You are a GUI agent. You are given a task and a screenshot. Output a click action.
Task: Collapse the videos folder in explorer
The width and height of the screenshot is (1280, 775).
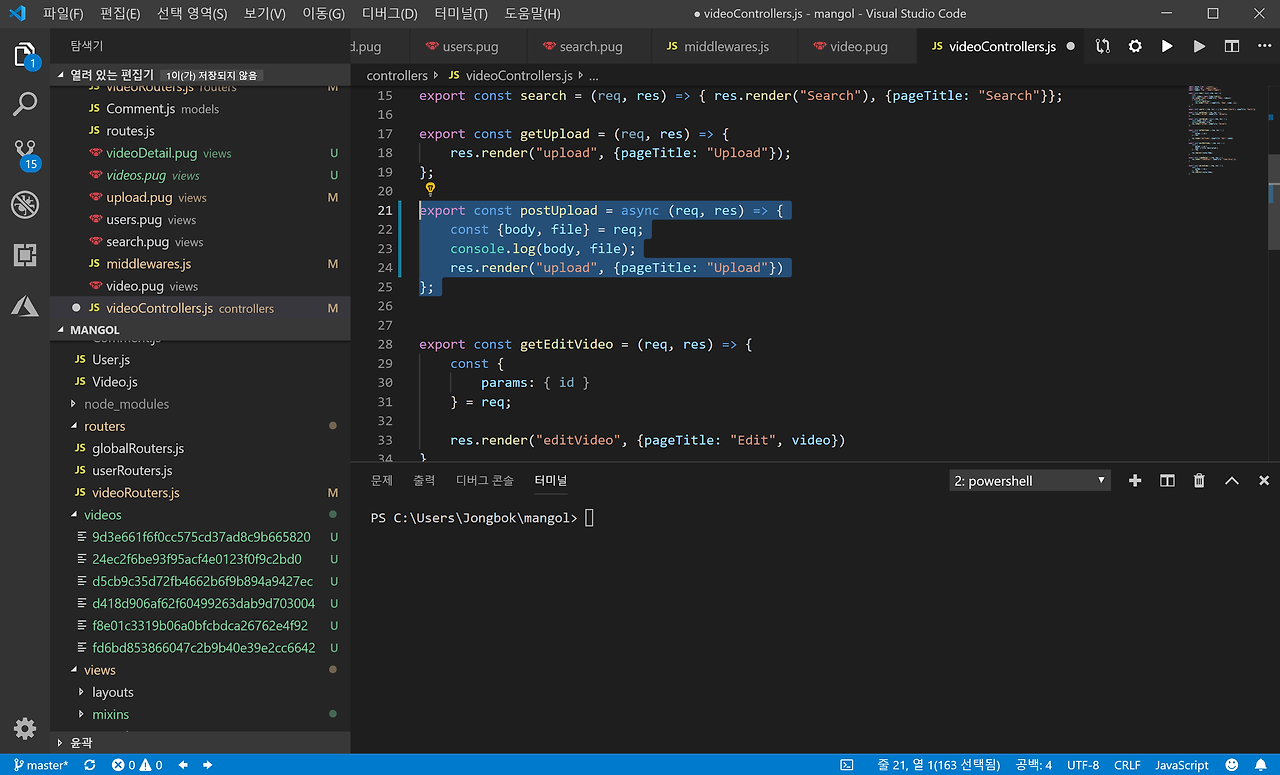coord(102,515)
